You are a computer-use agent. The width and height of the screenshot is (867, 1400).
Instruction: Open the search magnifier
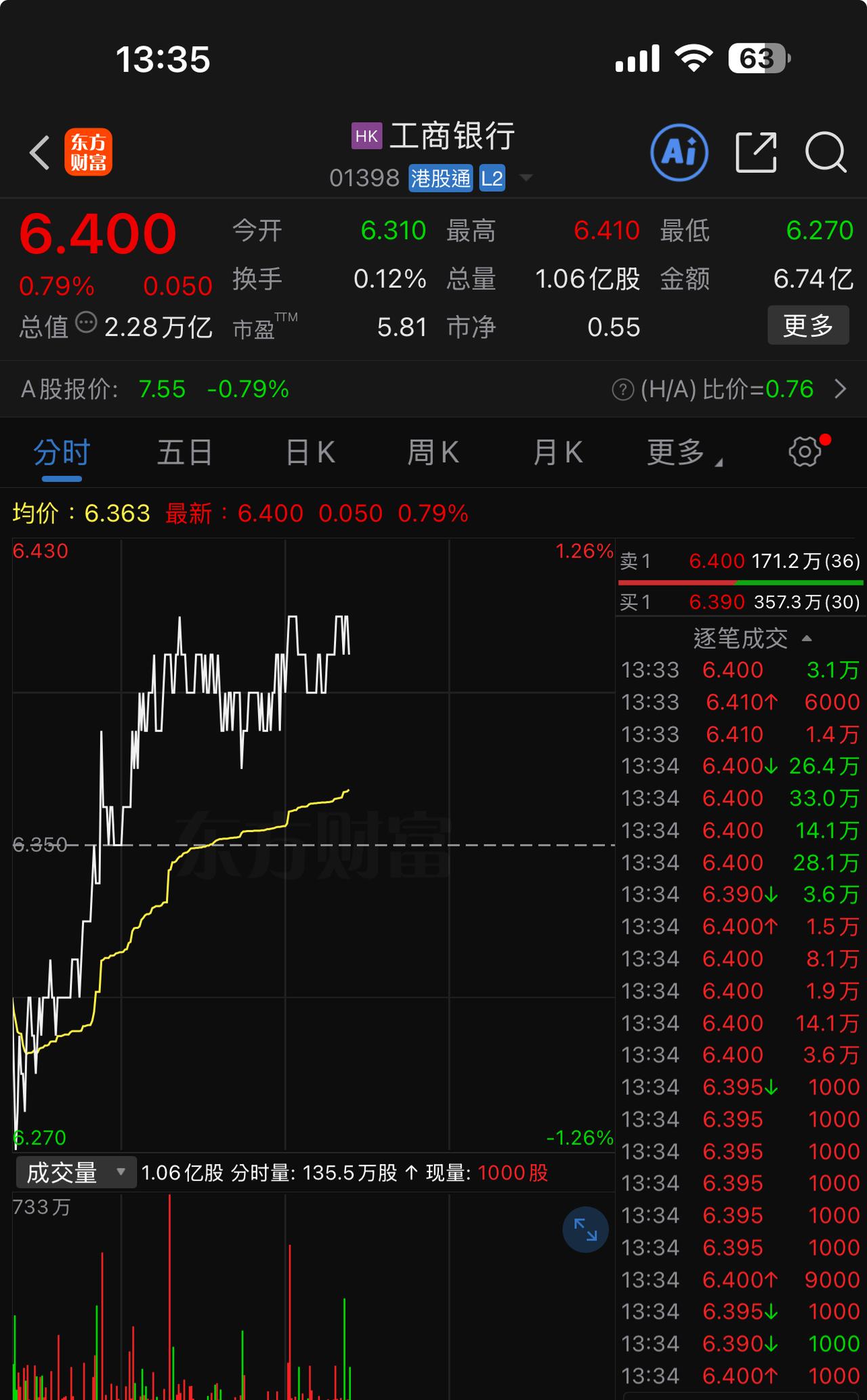click(826, 152)
